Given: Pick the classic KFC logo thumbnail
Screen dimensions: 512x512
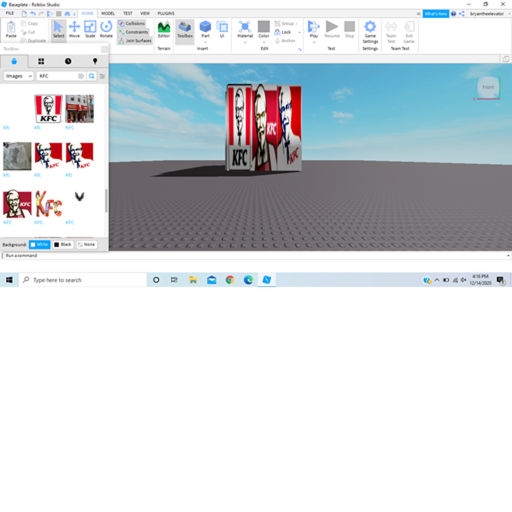Looking at the screenshot, I should 49,109.
